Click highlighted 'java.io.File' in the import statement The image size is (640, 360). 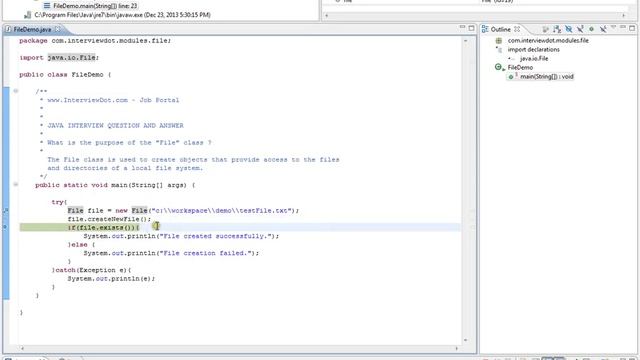(x=71, y=58)
